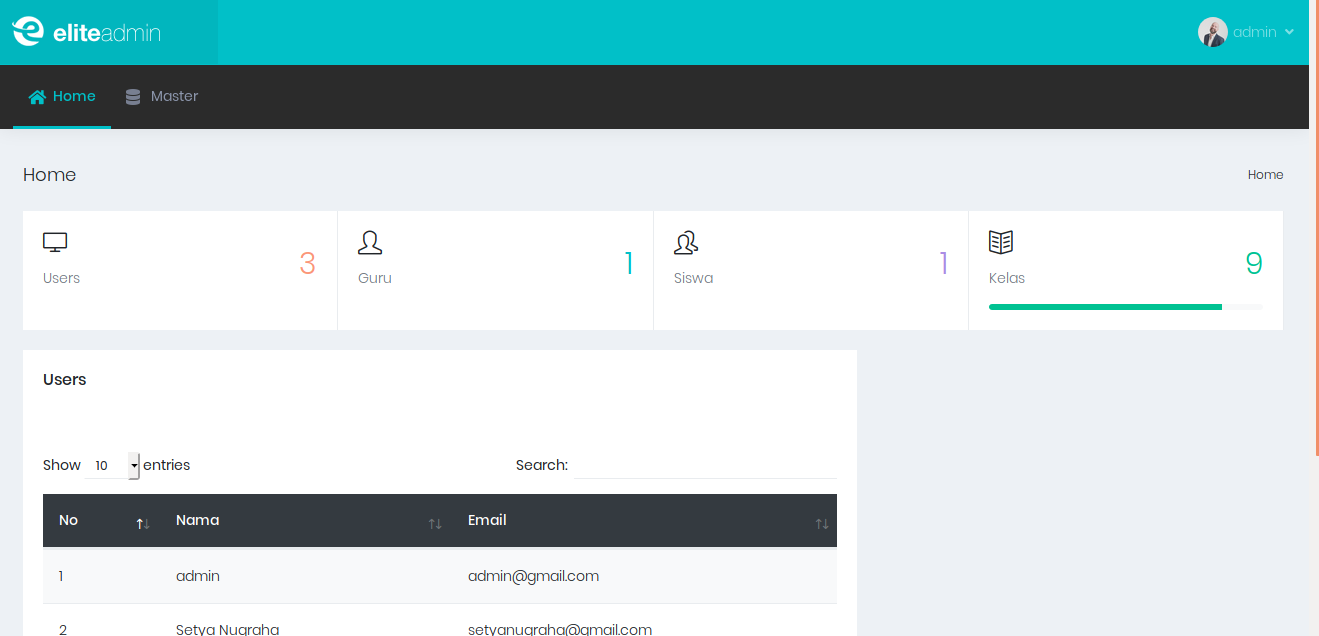Select the Users monitor icon
The width and height of the screenshot is (1319, 636).
click(54, 242)
